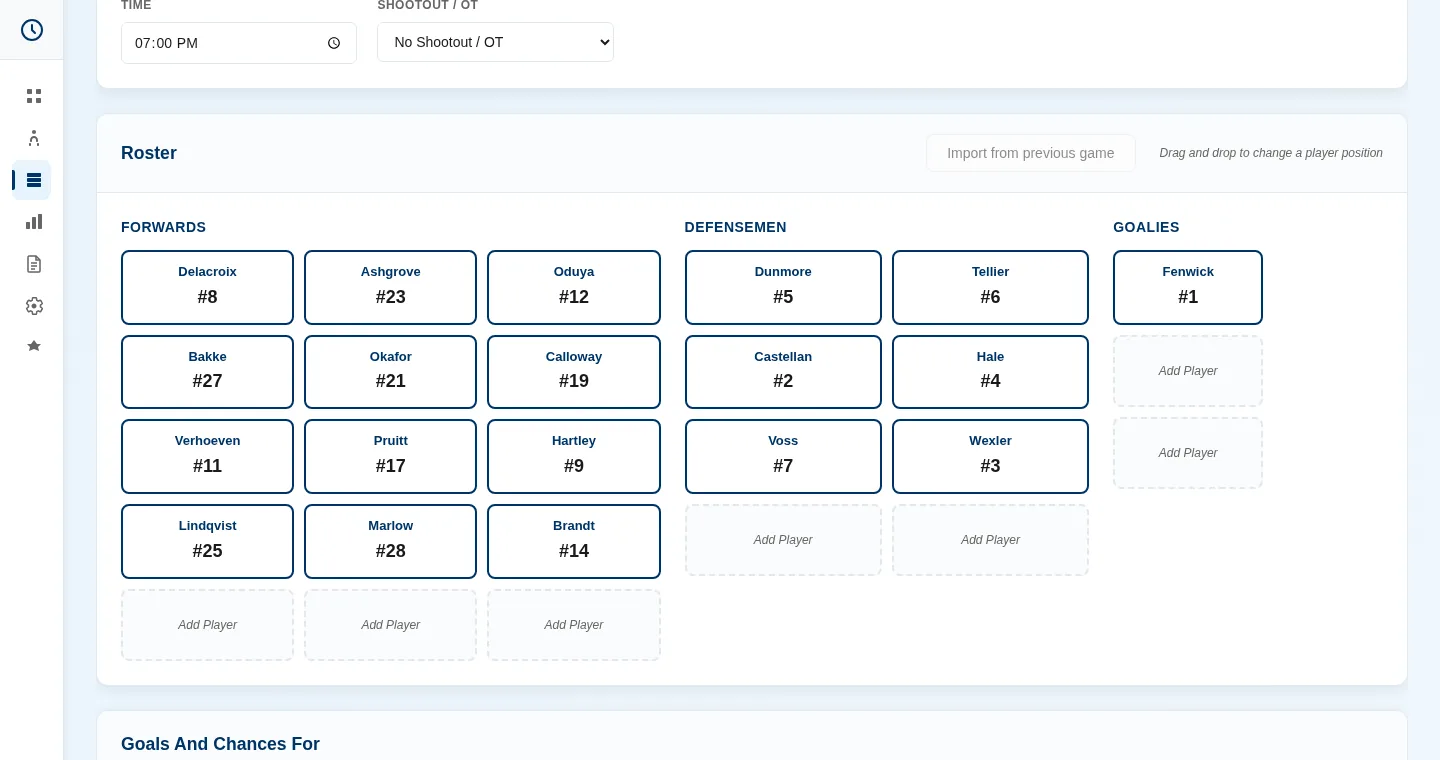Select the Brandt #14 forward card
This screenshot has width=1440, height=760.
[574, 541]
